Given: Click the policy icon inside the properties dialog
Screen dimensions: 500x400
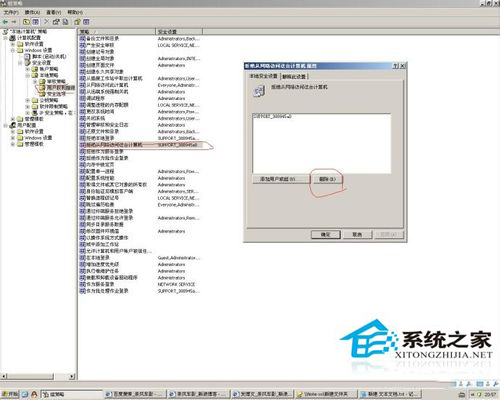Looking at the screenshot, I should pos(259,91).
